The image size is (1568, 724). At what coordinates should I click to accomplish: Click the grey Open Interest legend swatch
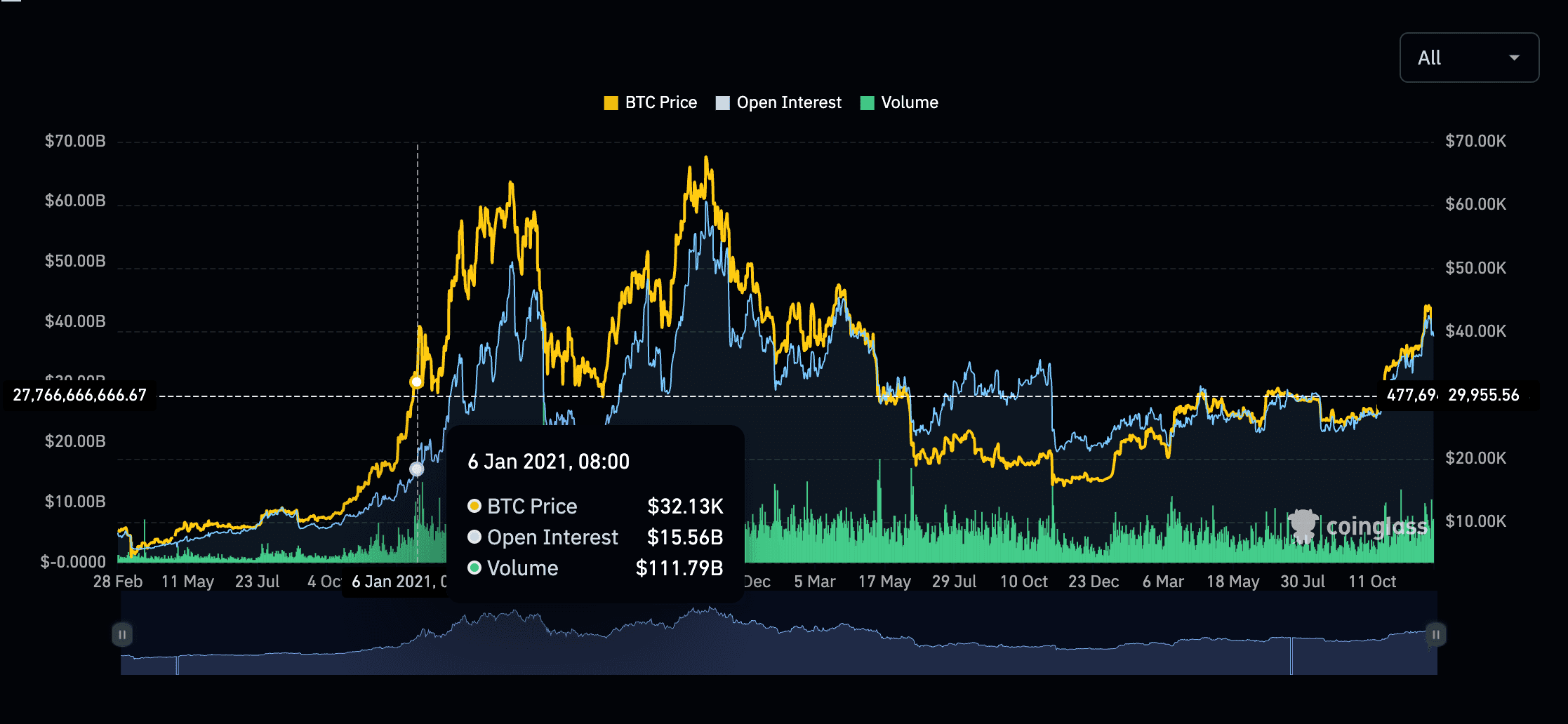(722, 103)
